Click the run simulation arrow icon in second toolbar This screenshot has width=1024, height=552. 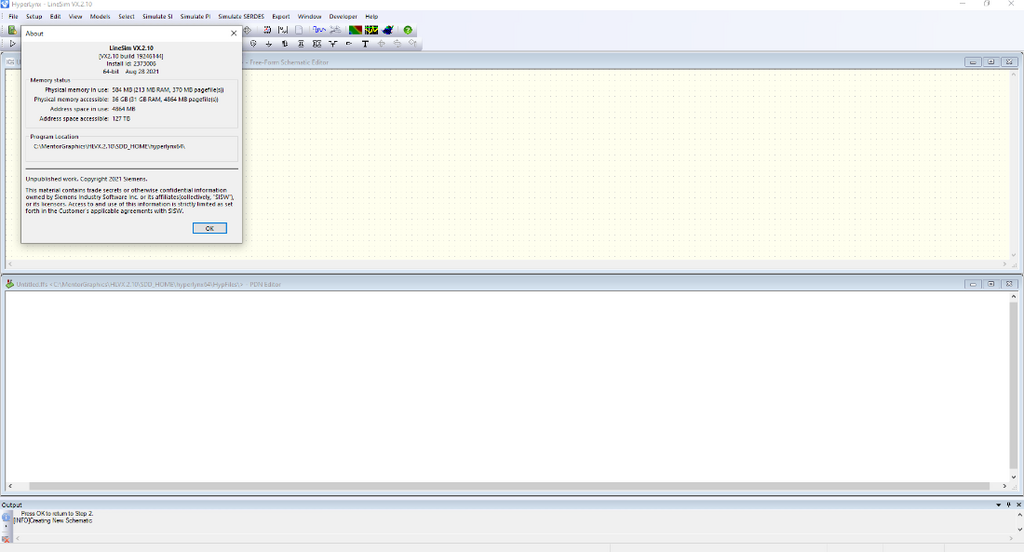pos(12,44)
